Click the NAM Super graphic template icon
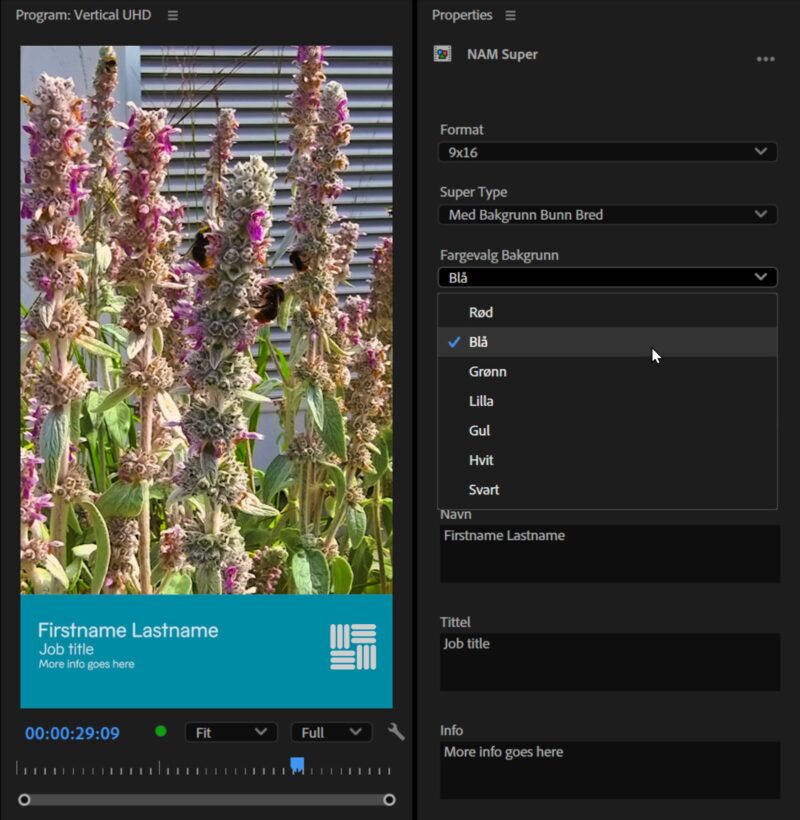Viewport: 800px width, 820px height. [442, 54]
